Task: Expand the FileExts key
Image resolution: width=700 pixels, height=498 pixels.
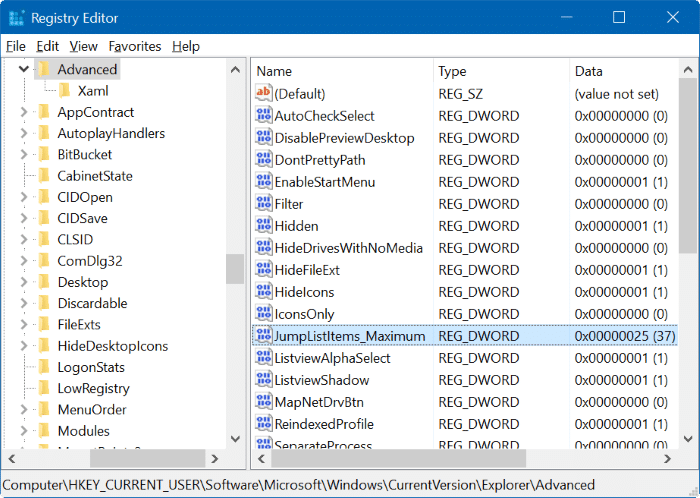Action: [x=24, y=324]
